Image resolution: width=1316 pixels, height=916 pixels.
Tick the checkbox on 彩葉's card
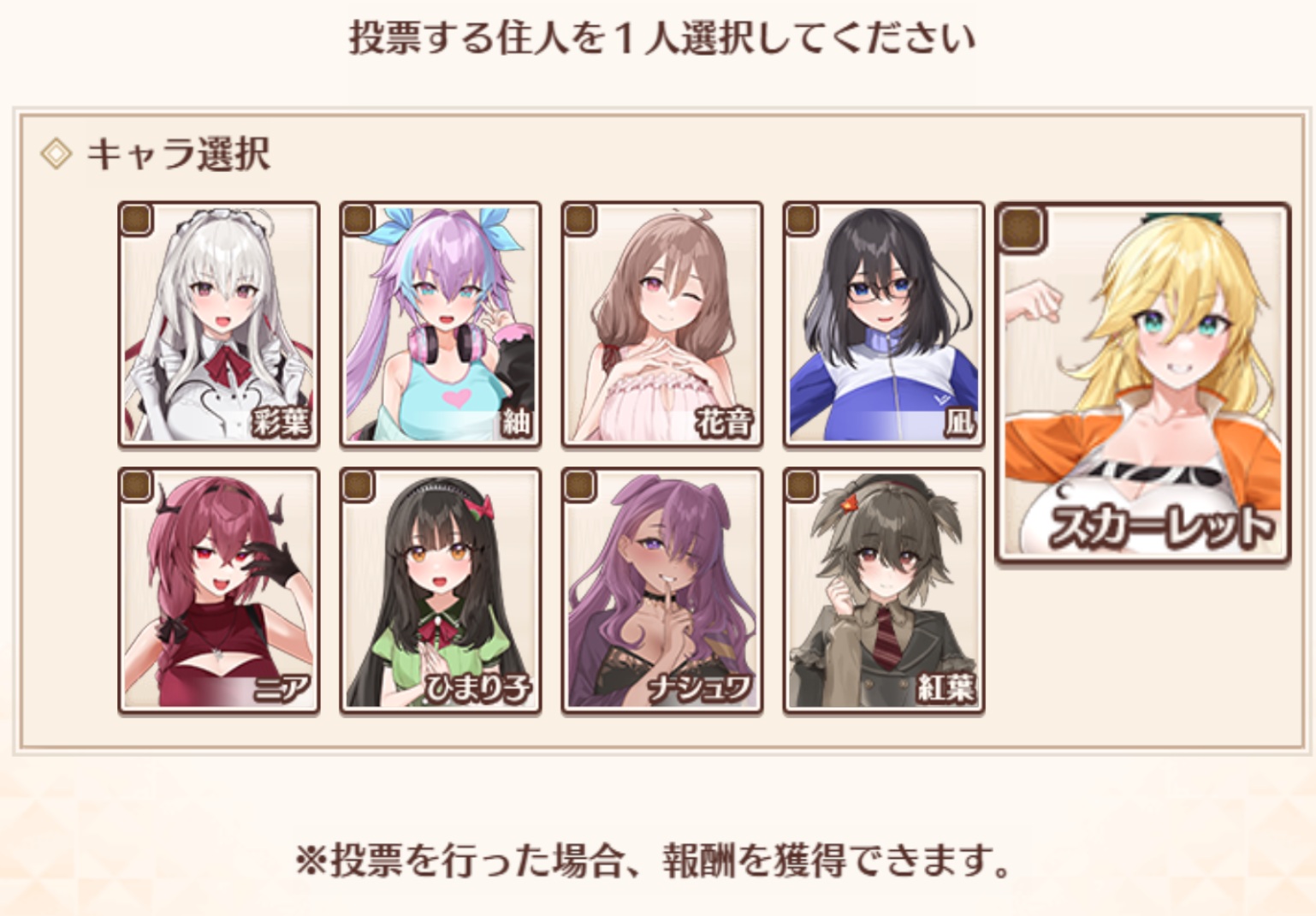pyautogui.click(x=136, y=219)
